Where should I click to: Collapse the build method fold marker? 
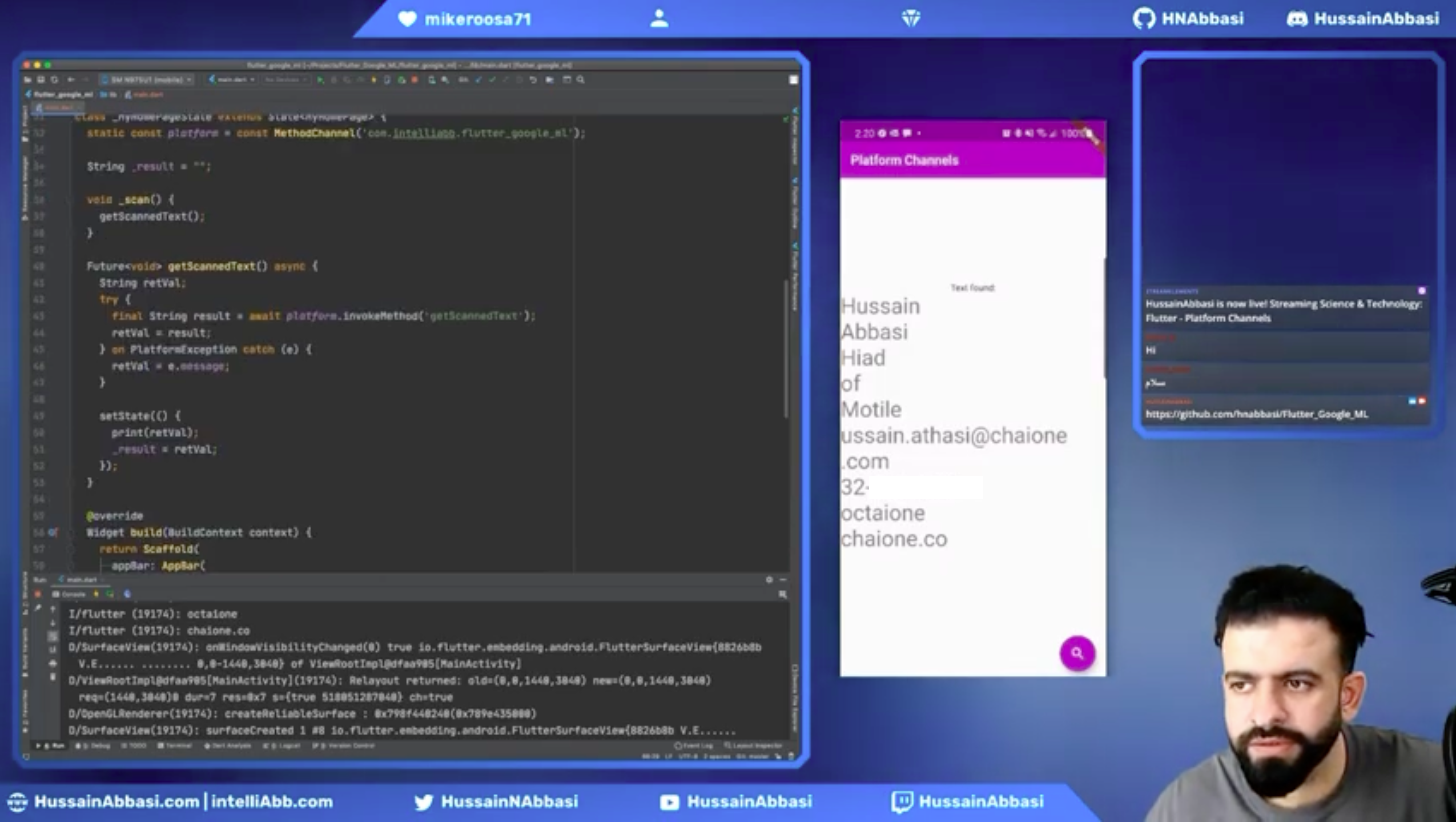coord(71,532)
